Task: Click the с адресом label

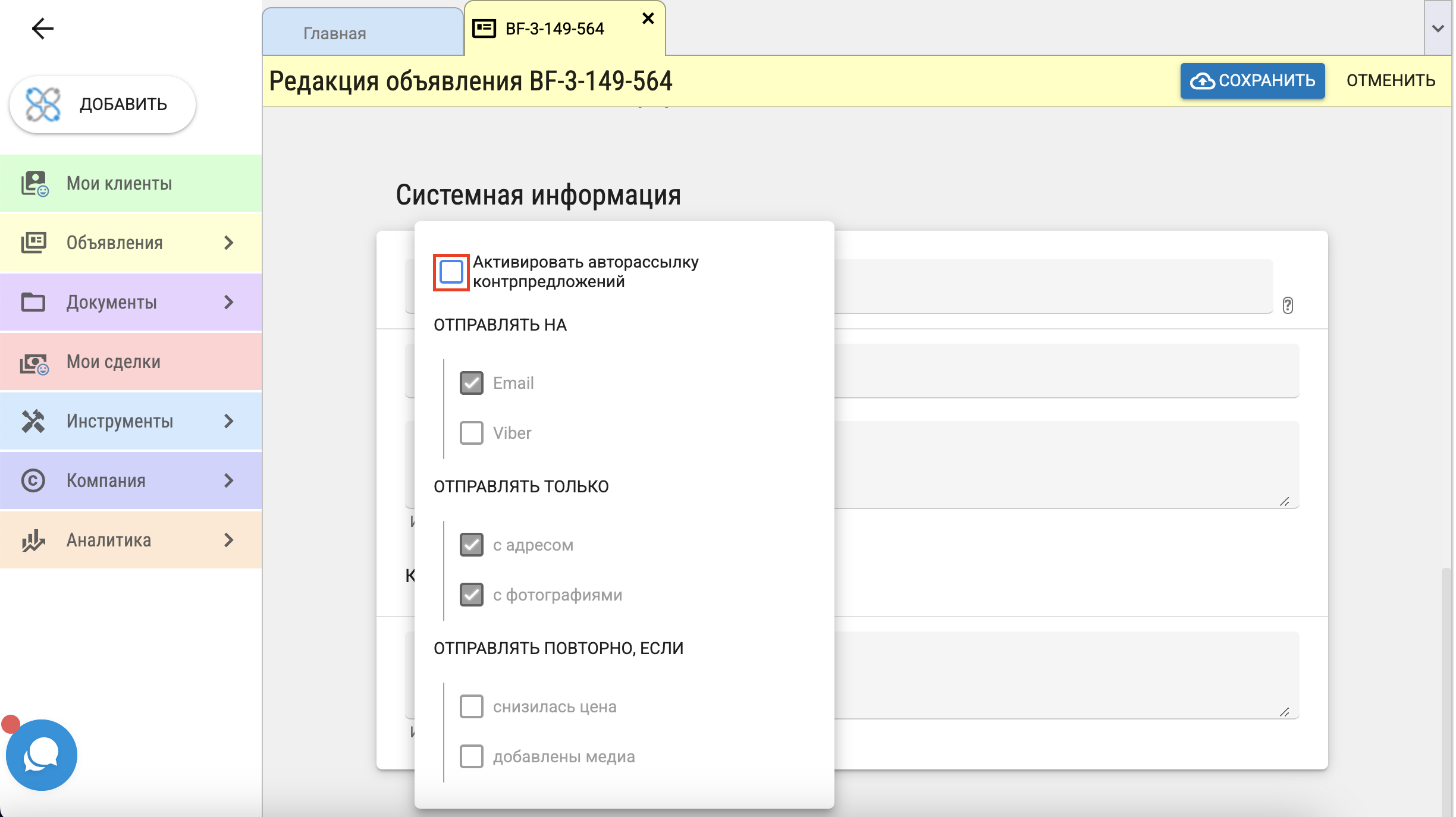Action: click(x=533, y=545)
